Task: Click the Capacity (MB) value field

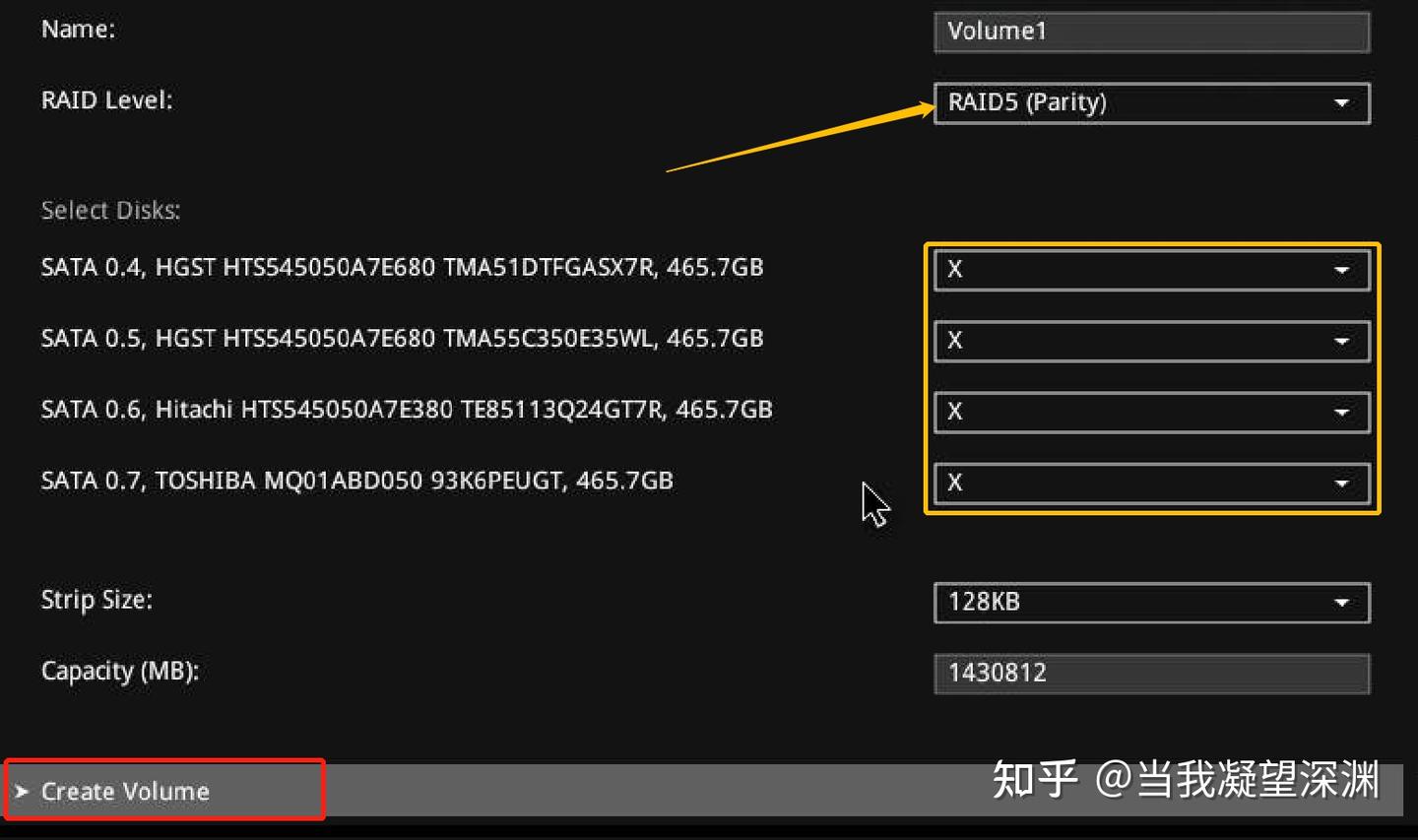Action: (1149, 673)
